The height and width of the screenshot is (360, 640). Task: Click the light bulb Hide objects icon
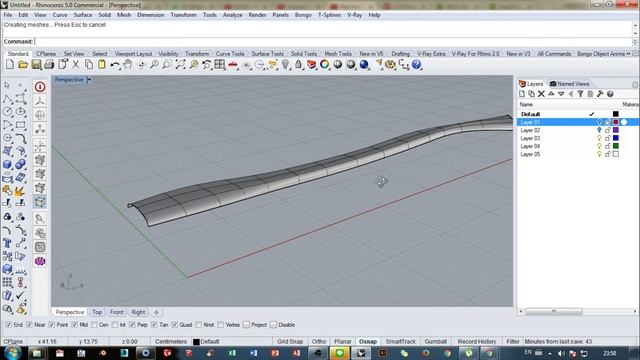(x=285, y=64)
